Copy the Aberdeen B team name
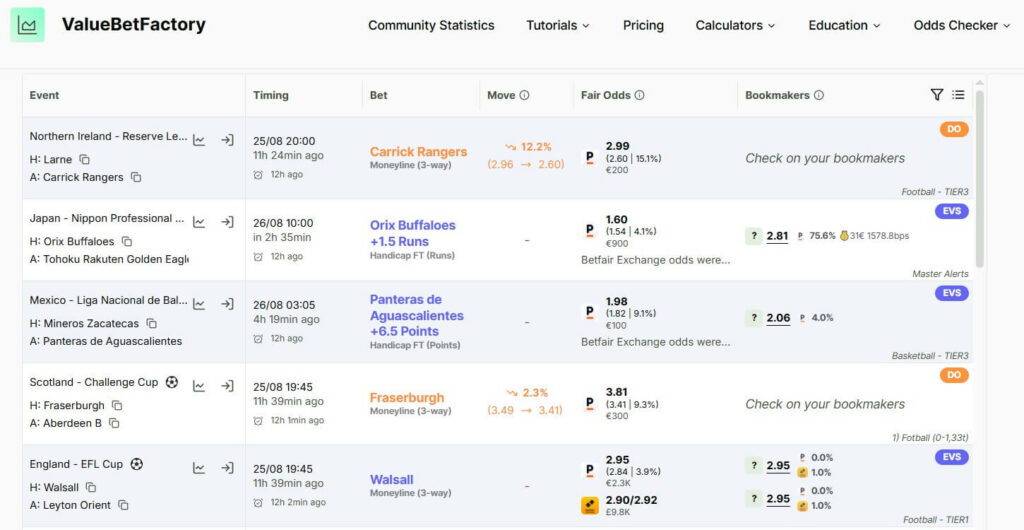The image size is (1024, 530). (x=114, y=423)
